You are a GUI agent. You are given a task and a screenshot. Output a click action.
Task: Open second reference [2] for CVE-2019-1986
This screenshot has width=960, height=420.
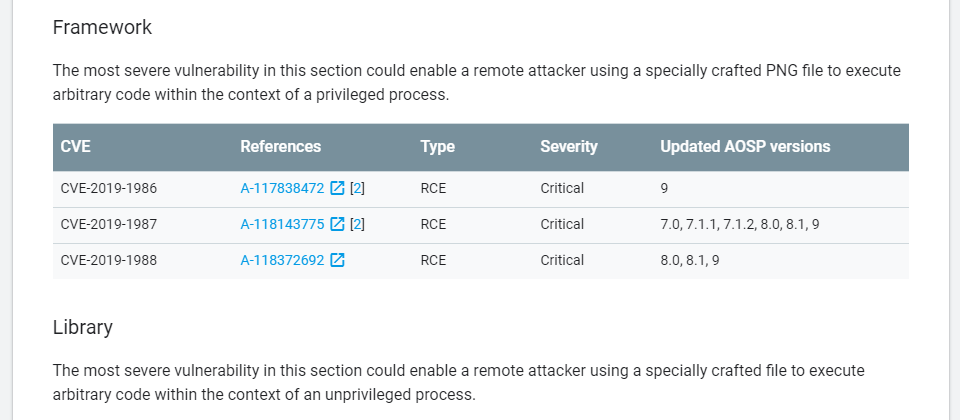[x=358, y=189]
